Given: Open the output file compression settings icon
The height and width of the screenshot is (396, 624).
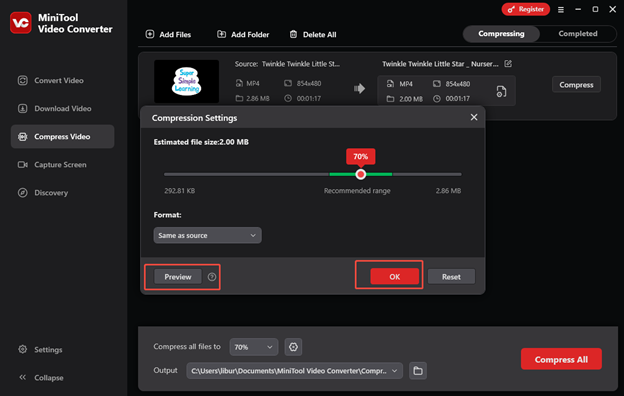Looking at the screenshot, I should tap(501, 92).
